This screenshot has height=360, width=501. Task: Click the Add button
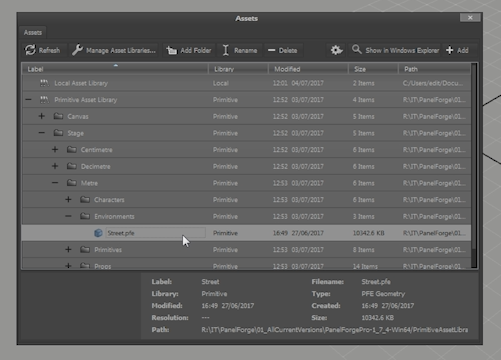coord(458,50)
